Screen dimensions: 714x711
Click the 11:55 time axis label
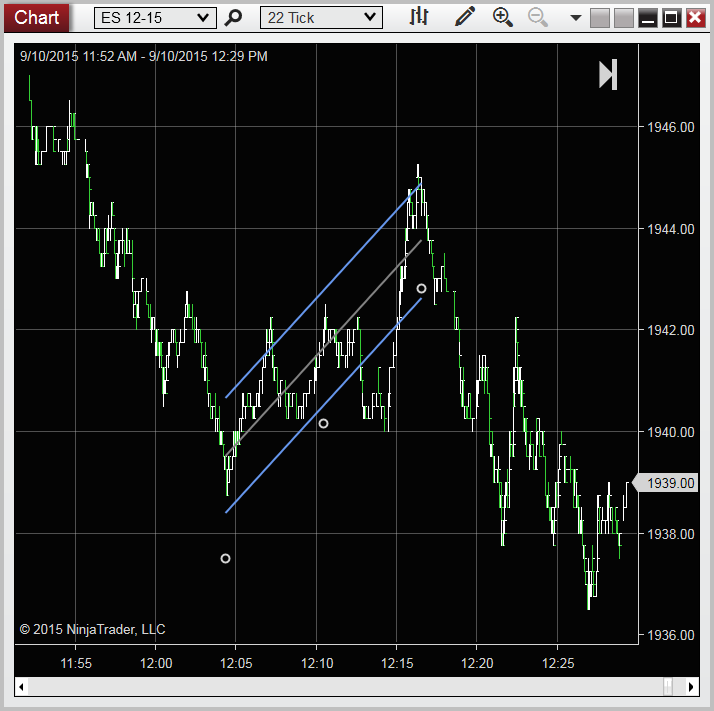(76, 663)
